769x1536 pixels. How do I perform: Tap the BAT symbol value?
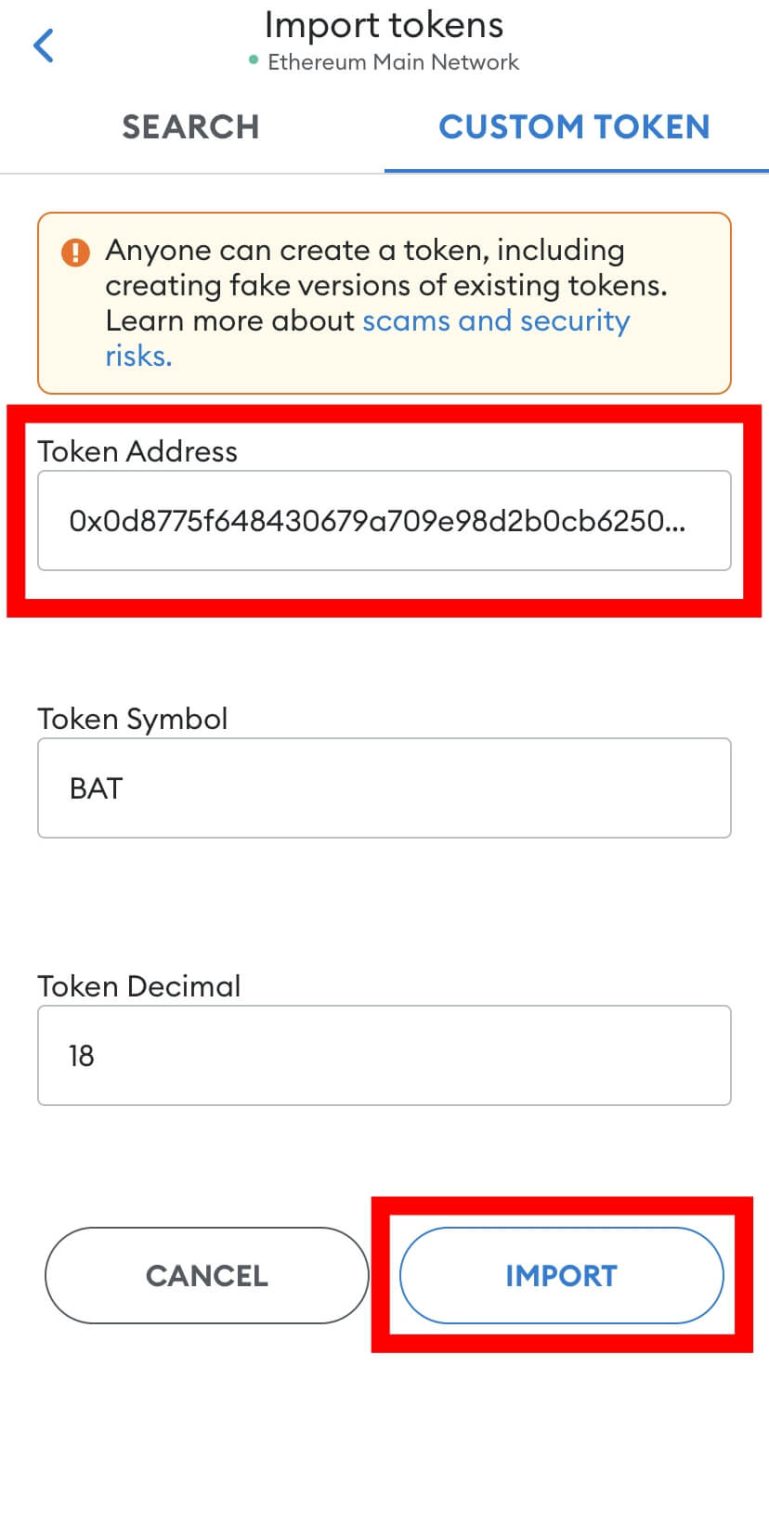(98, 787)
